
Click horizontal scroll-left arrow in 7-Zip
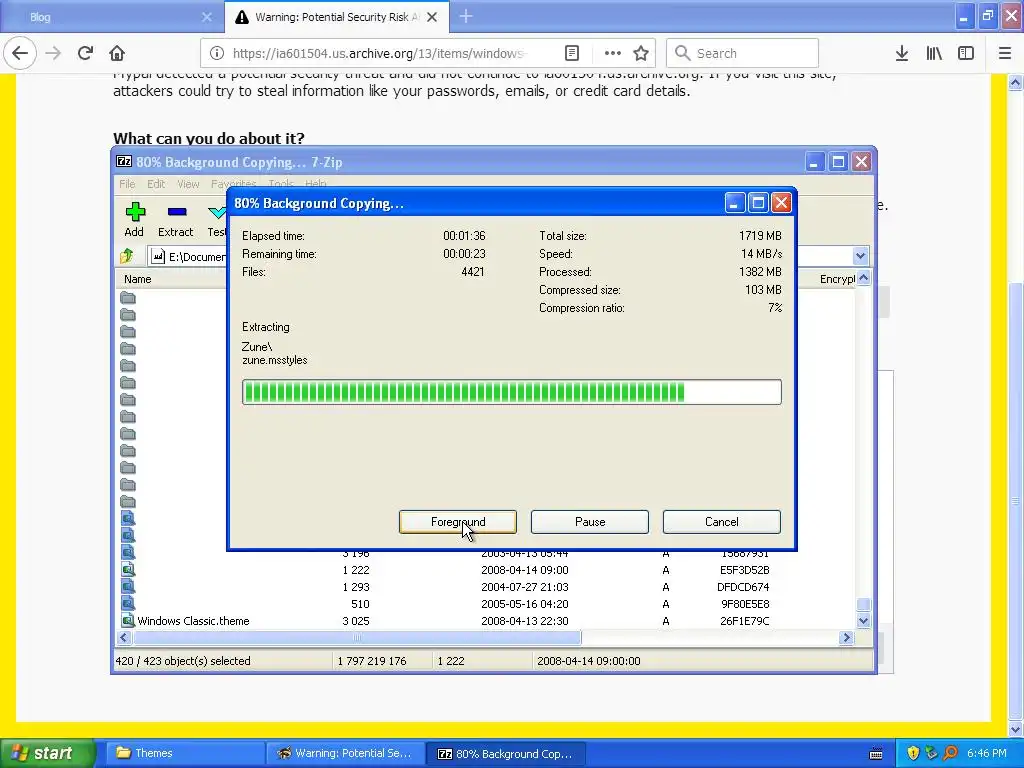click(123, 637)
